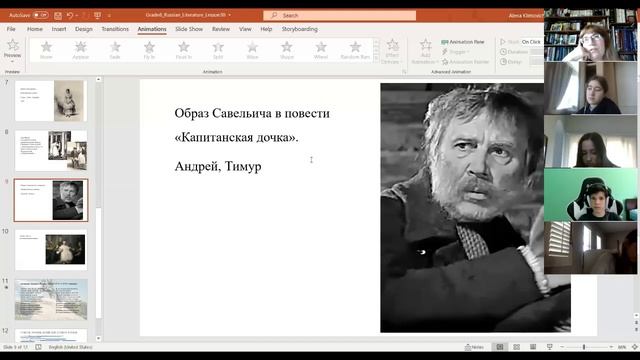Image resolution: width=640 pixels, height=360 pixels.
Task: Click the Search box in the title bar
Action: tap(340, 15)
